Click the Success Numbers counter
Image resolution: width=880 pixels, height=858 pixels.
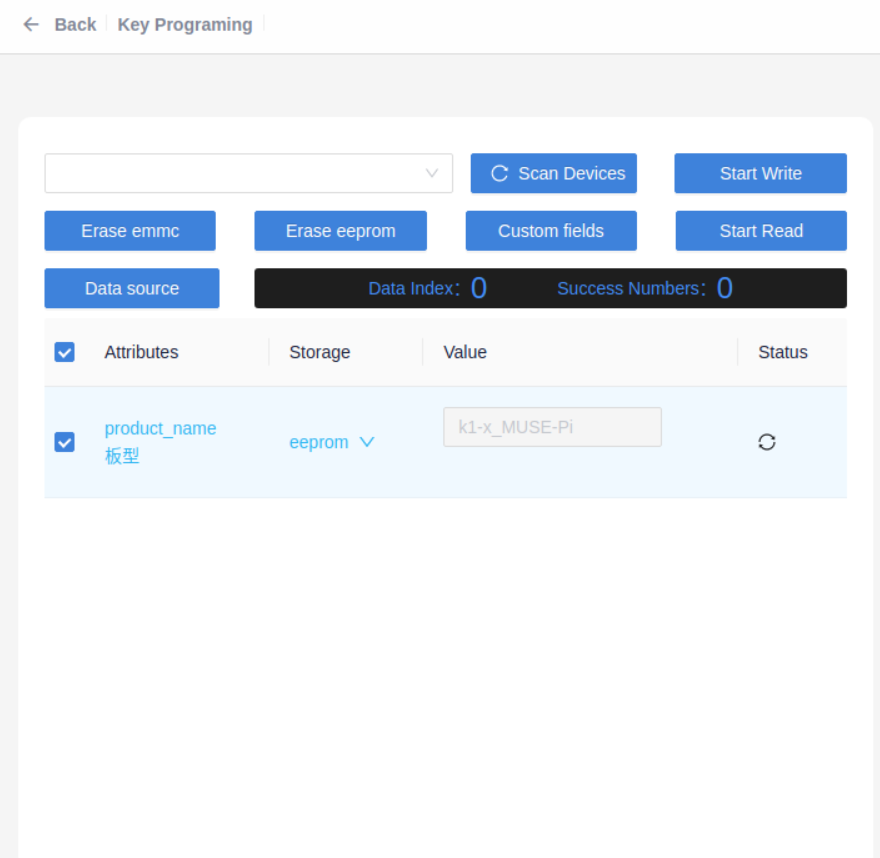click(x=645, y=288)
